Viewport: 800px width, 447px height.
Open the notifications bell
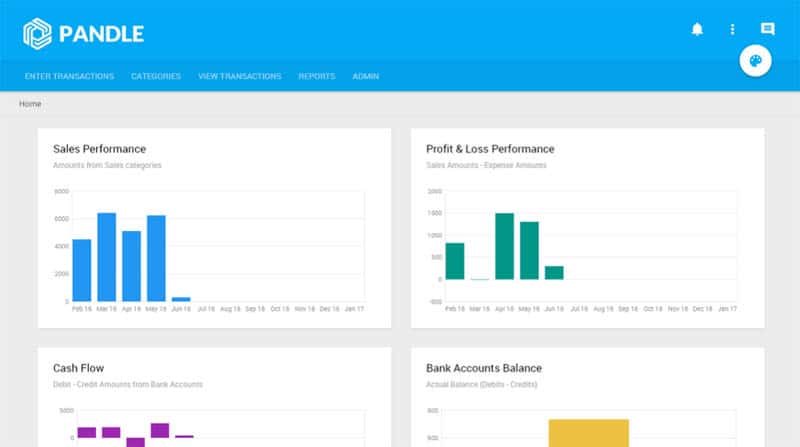[697, 30]
